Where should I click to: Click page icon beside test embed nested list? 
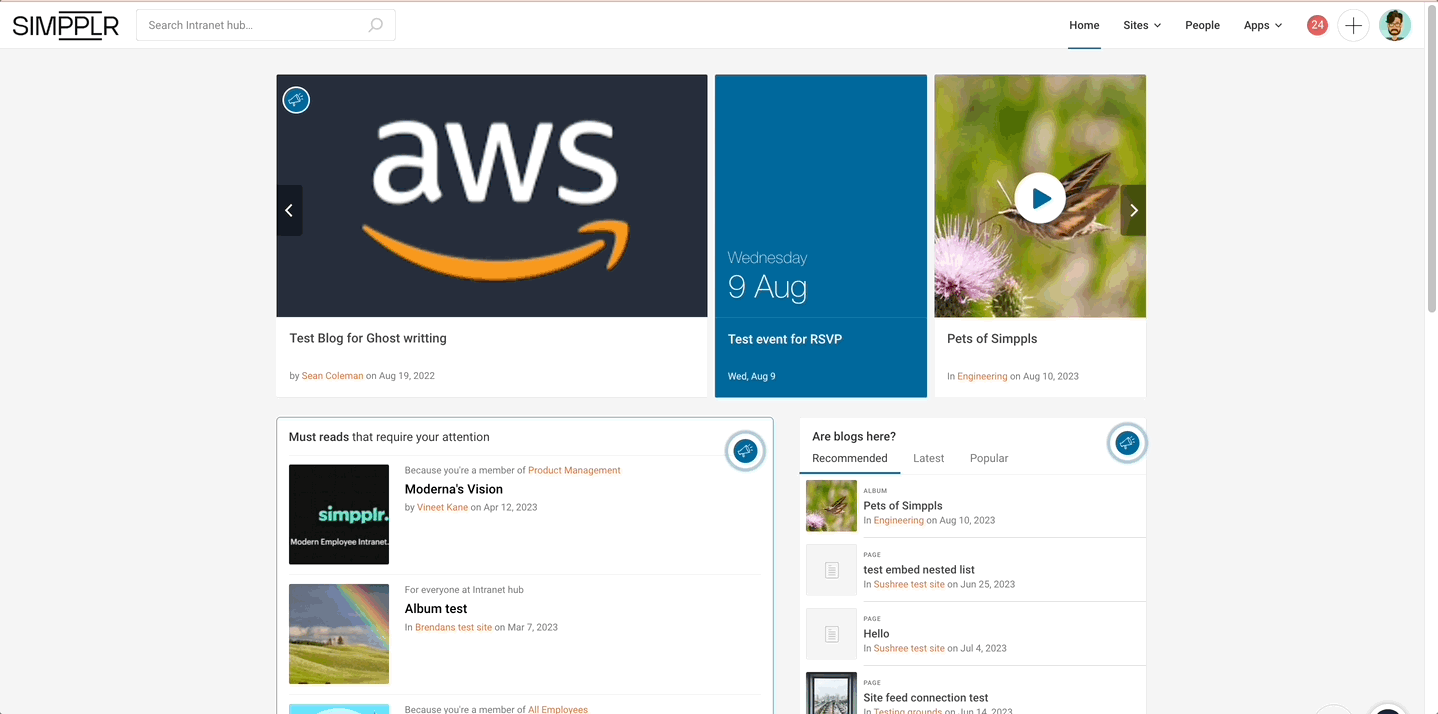[831, 569]
